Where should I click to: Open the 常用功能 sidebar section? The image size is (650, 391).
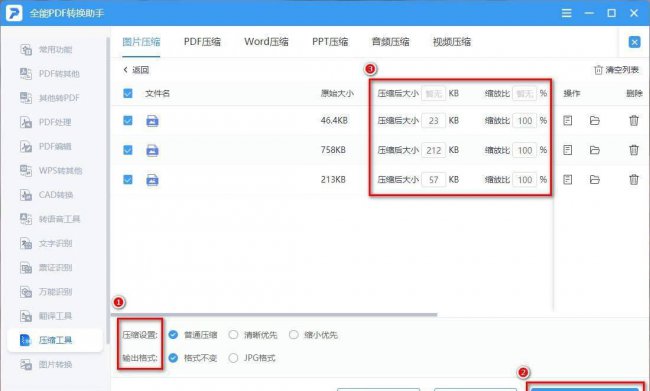[46, 50]
